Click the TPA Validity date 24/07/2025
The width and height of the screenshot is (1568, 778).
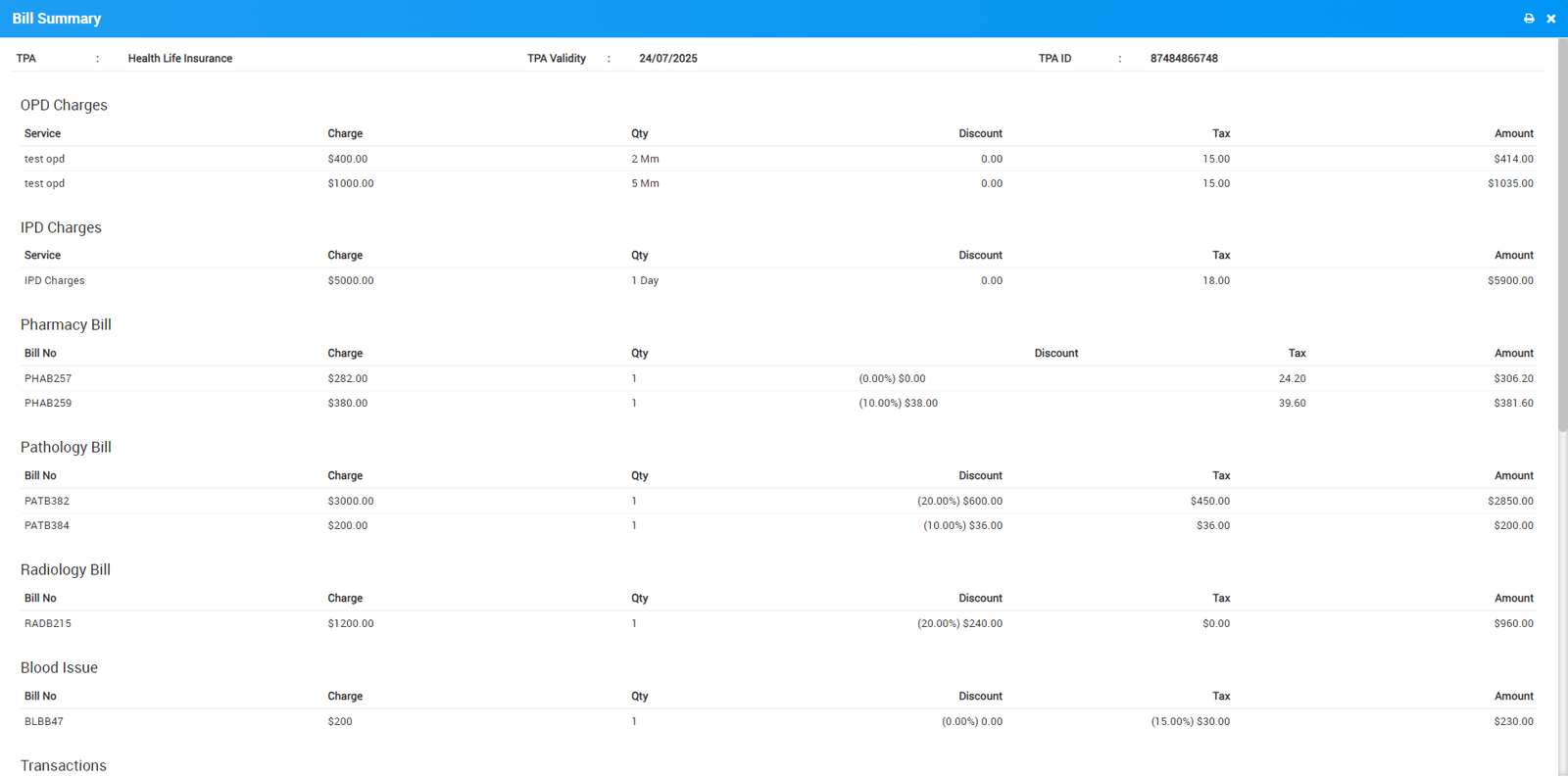668,59
